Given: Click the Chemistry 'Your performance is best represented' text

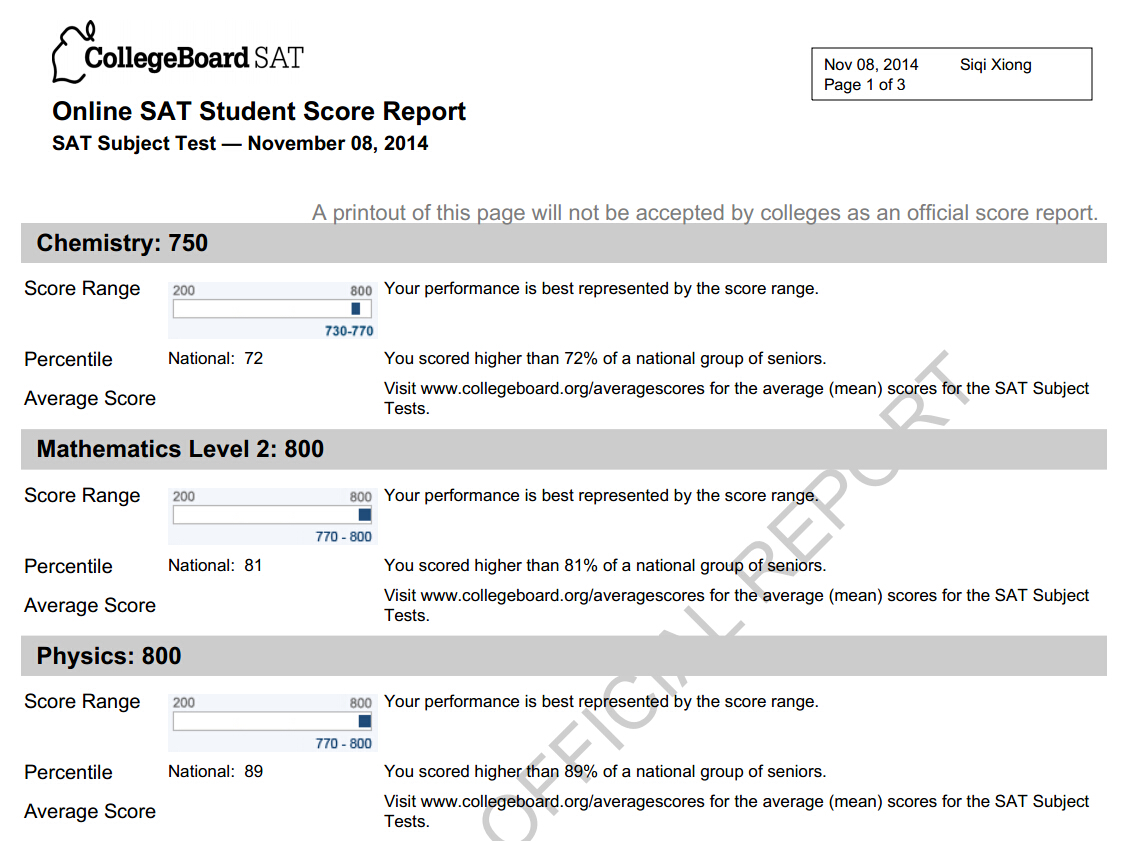Looking at the screenshot, I should pos(601,288).
